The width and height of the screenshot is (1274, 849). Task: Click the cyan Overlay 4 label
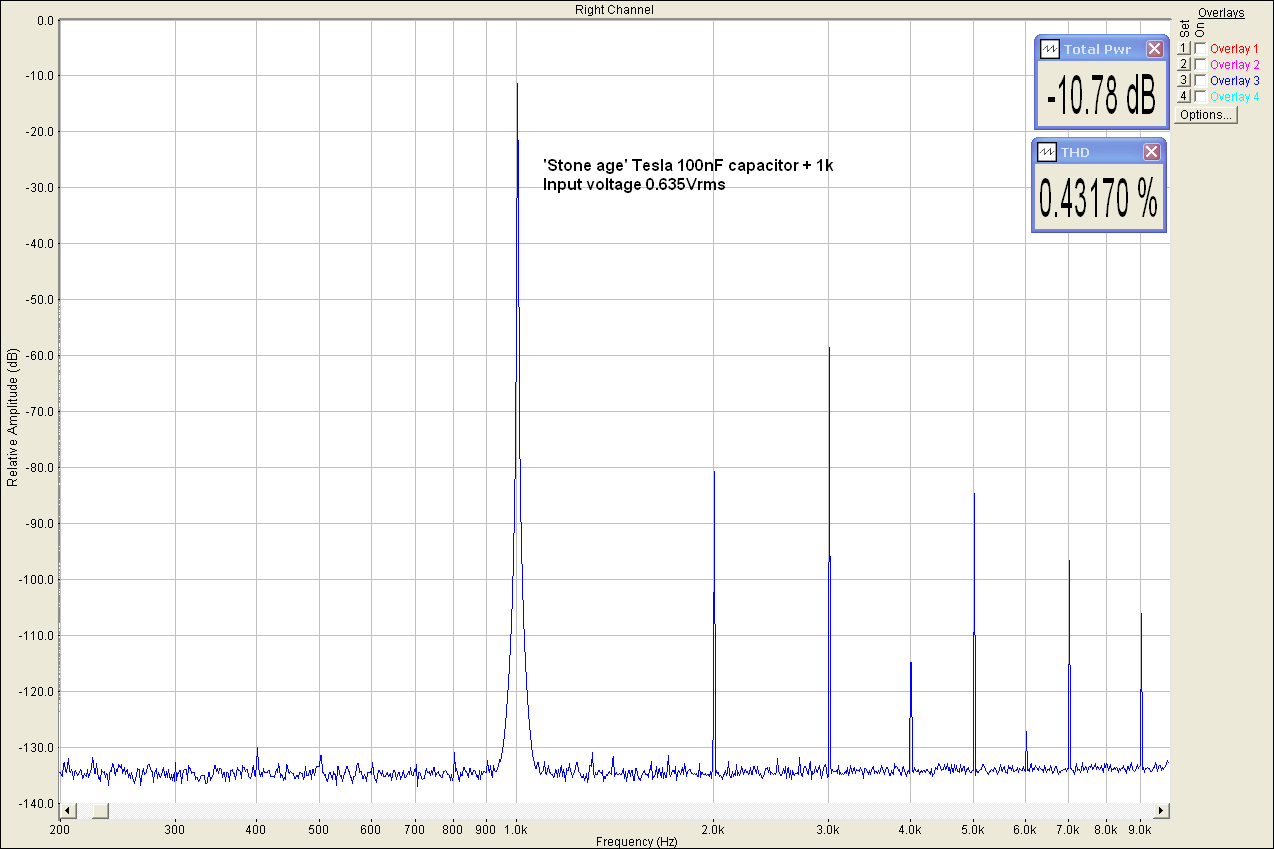click(1234, 96)
